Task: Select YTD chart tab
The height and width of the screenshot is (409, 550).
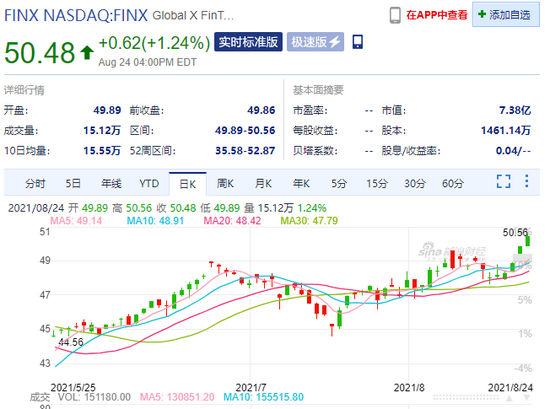Action: (x=149, y=183)
